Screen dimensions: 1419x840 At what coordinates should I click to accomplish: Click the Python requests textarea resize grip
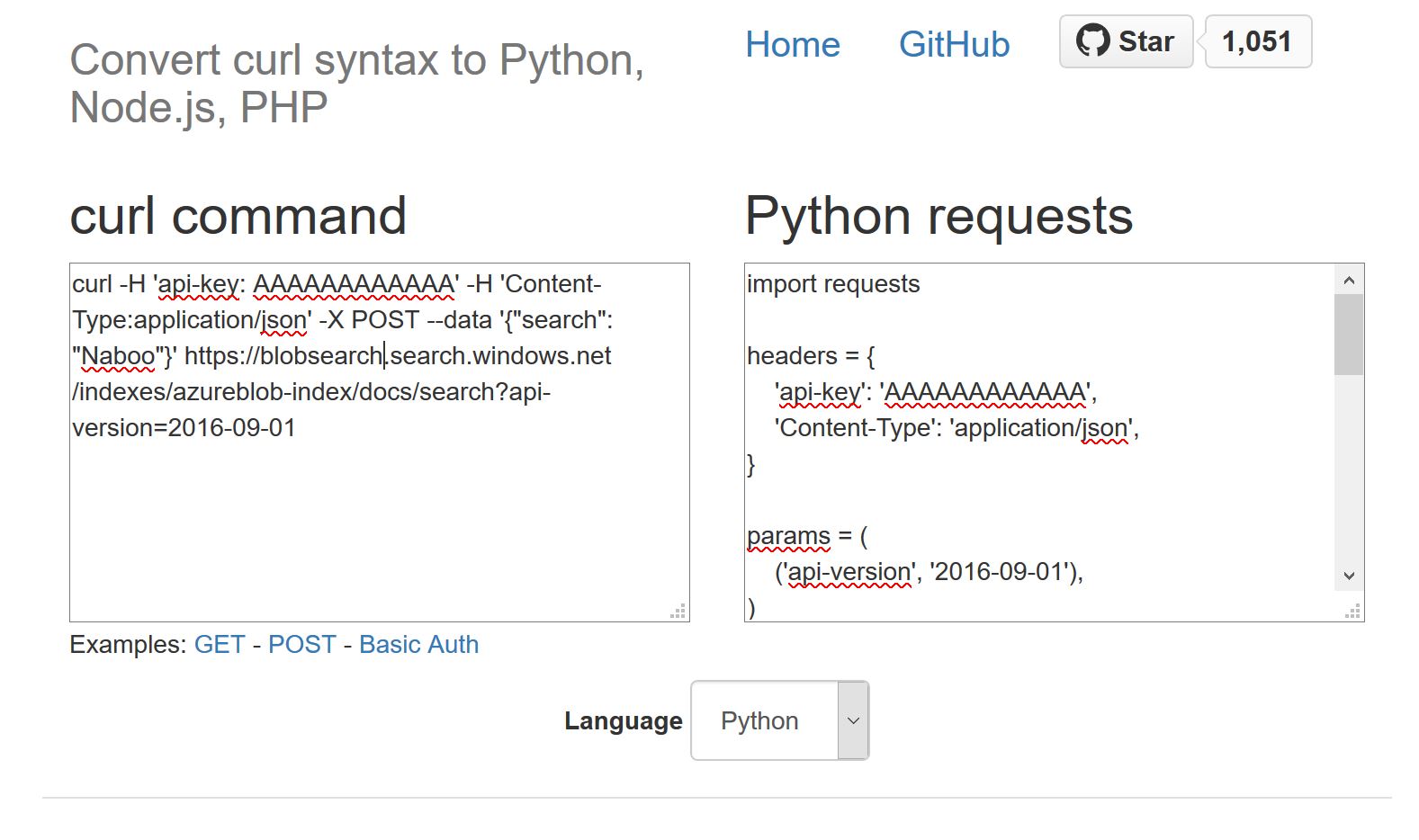(1352, 612)
